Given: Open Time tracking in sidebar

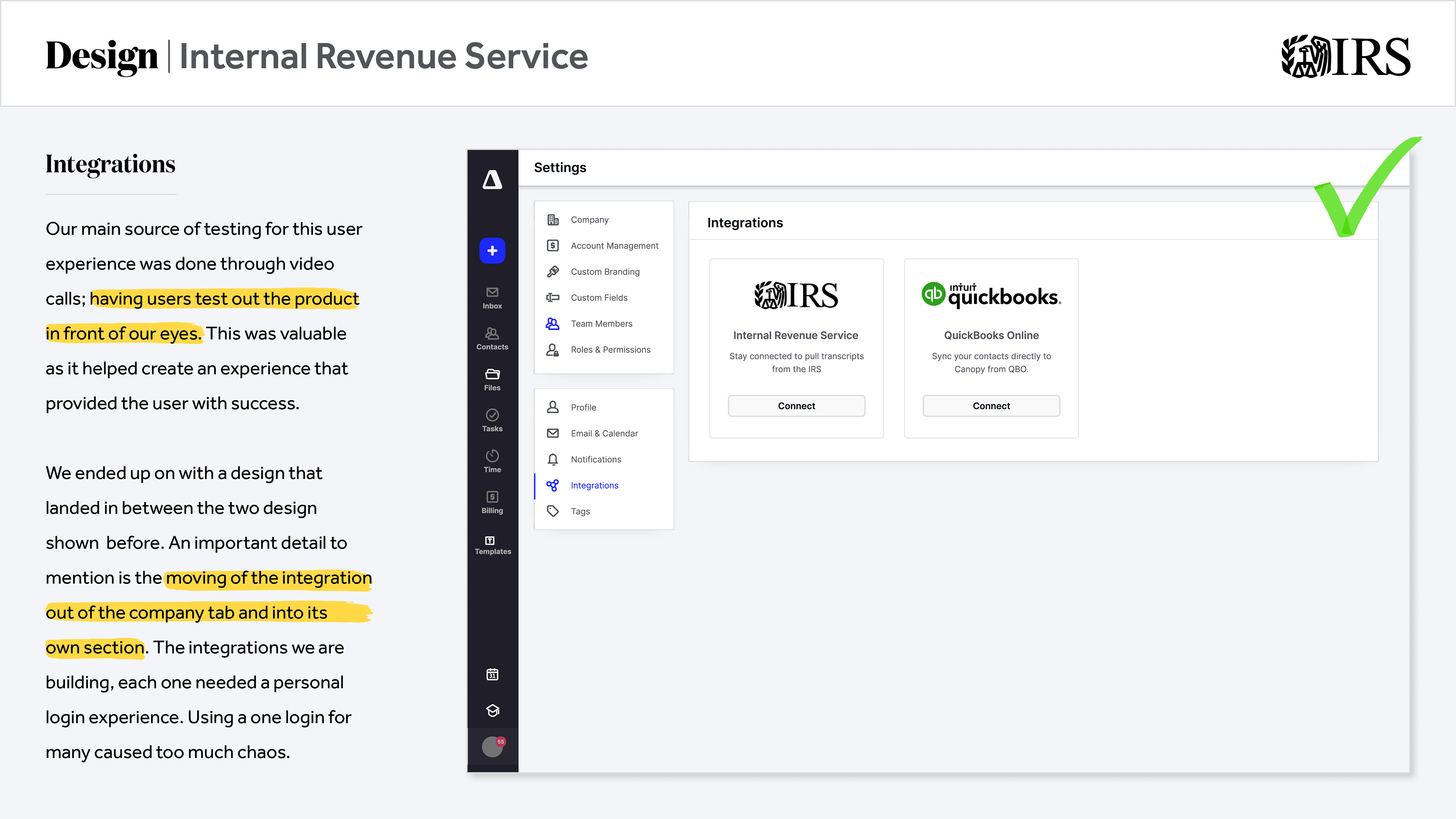Looking at the screenshot, I should (492, 461).
